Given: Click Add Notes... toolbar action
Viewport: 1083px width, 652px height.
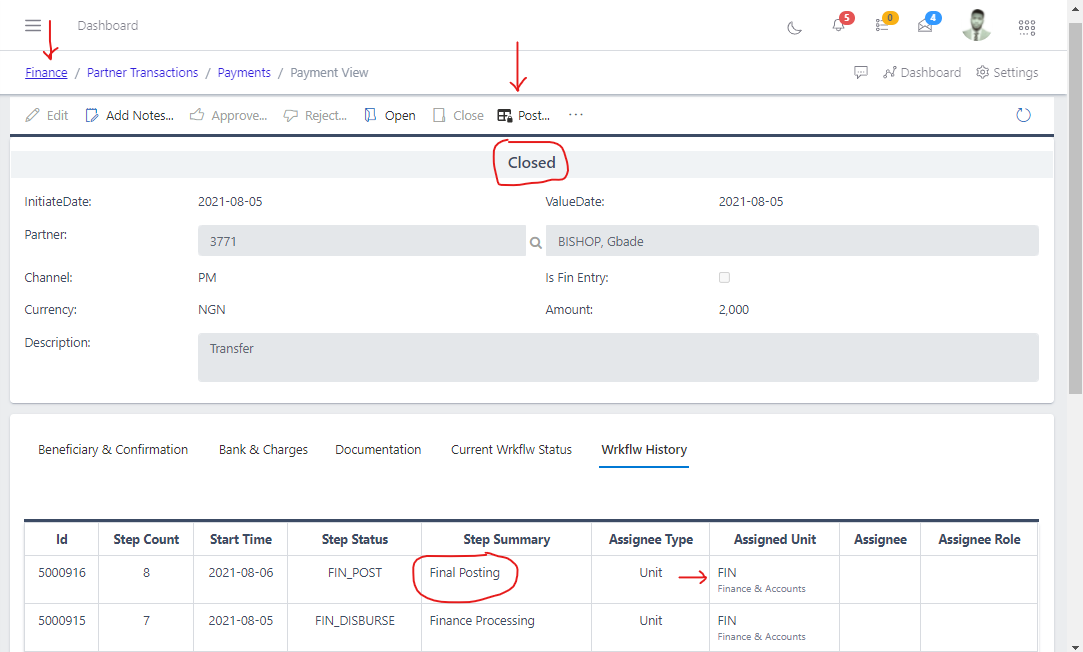Looking at the screenshot, I should (130, 115).
